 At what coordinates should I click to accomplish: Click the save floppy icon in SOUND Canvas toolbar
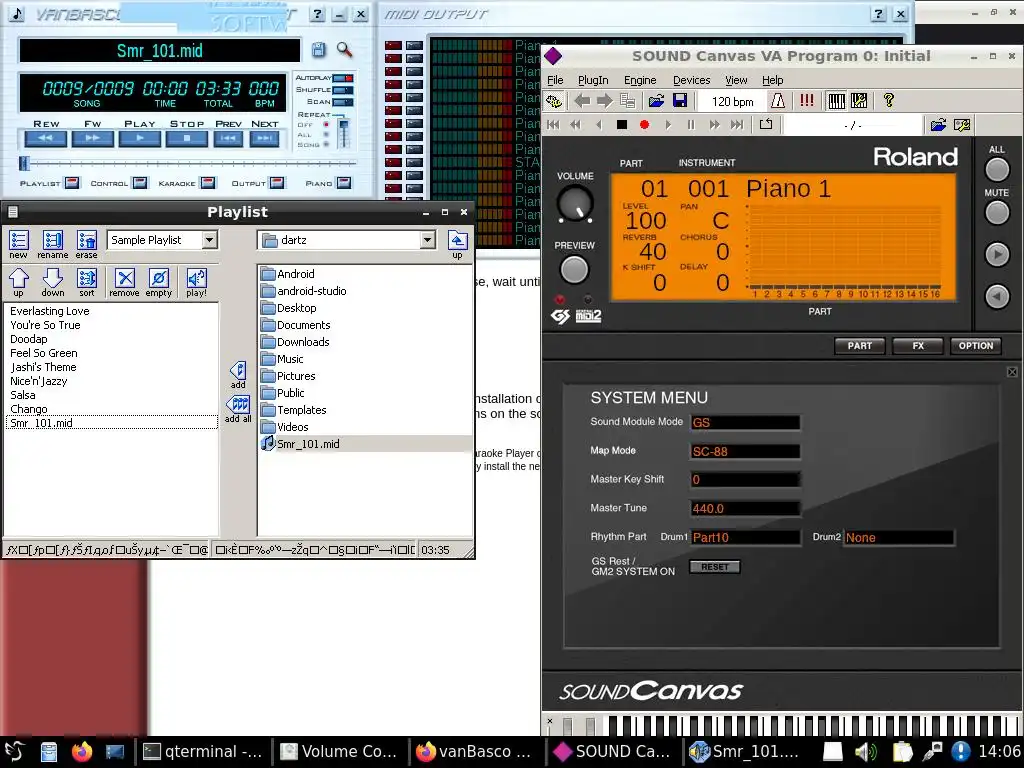click(x=680, y=101)
